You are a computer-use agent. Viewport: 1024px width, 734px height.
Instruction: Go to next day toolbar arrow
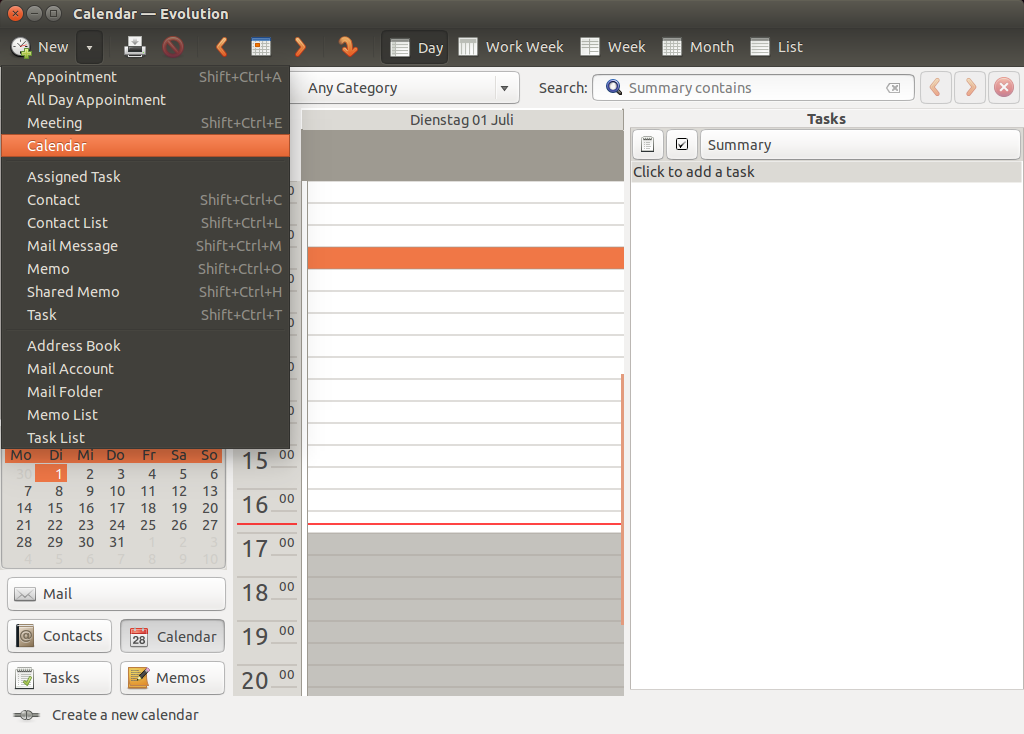[x=300, y=47]
